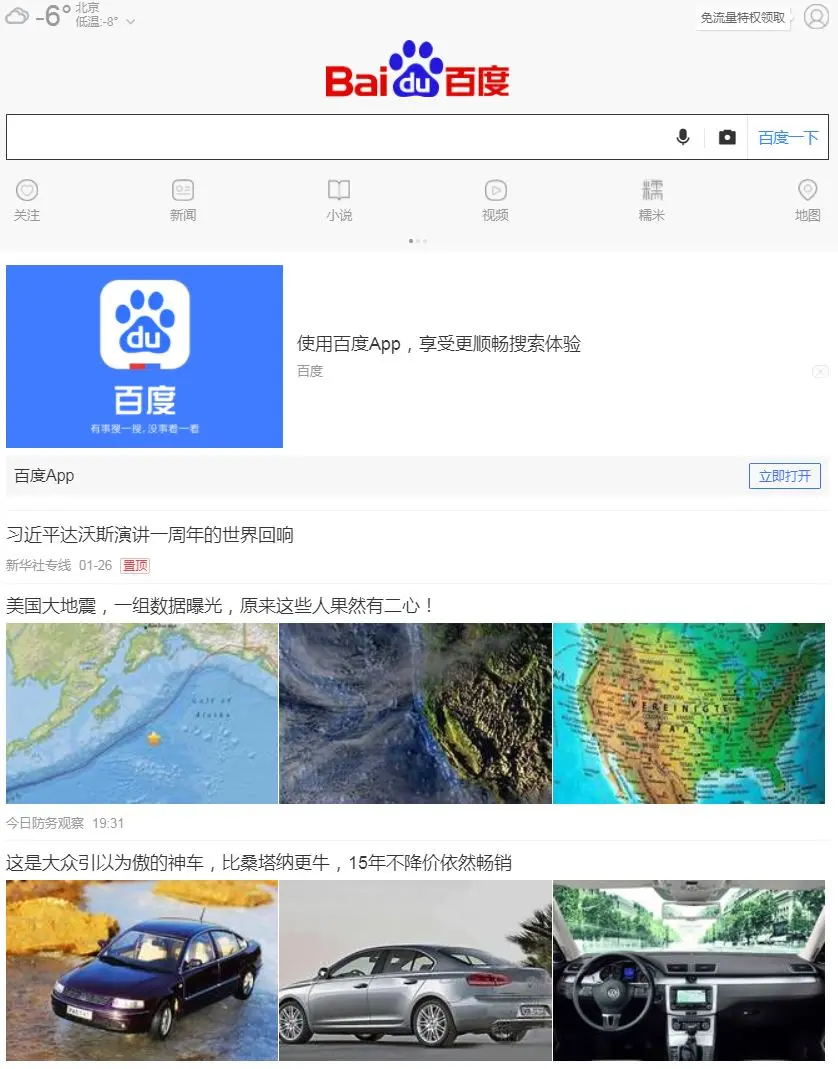
Task: Click the Baidu logo
Action: coord(417,70)
